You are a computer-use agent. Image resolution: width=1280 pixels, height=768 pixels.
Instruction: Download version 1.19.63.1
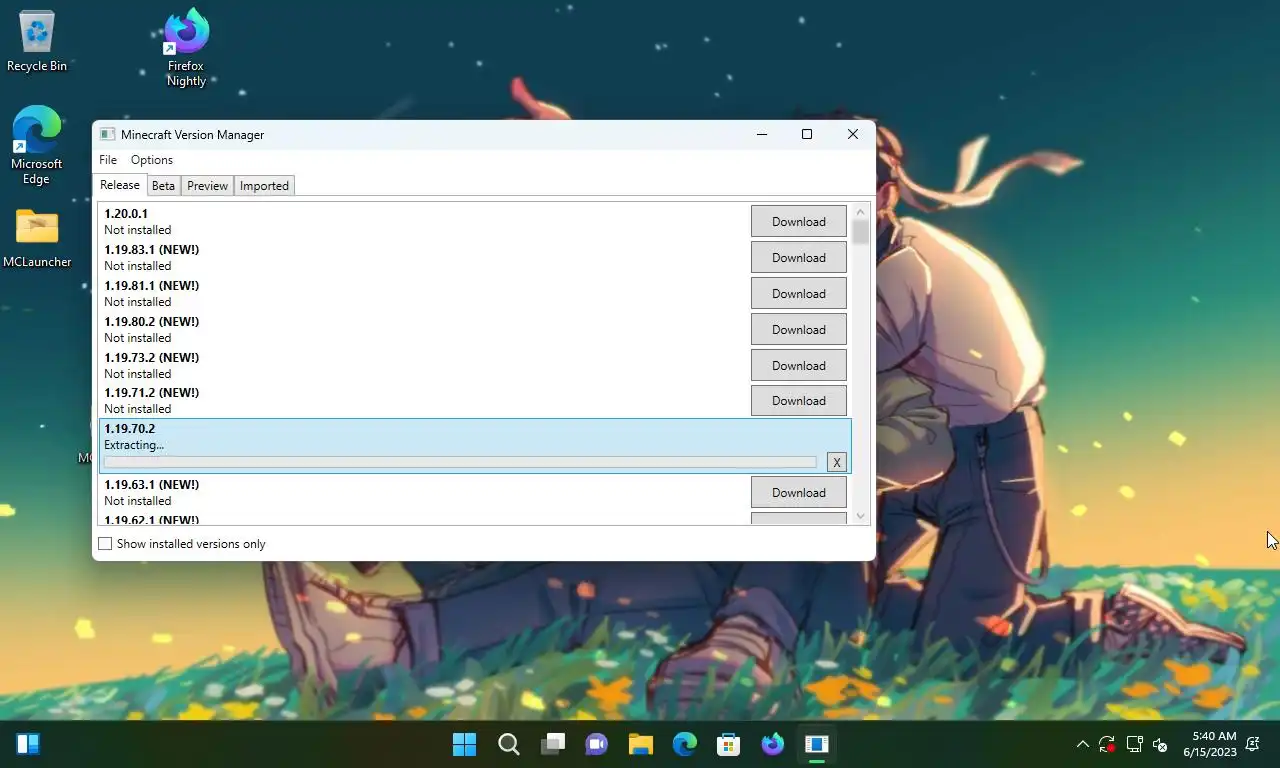point(799,493)
